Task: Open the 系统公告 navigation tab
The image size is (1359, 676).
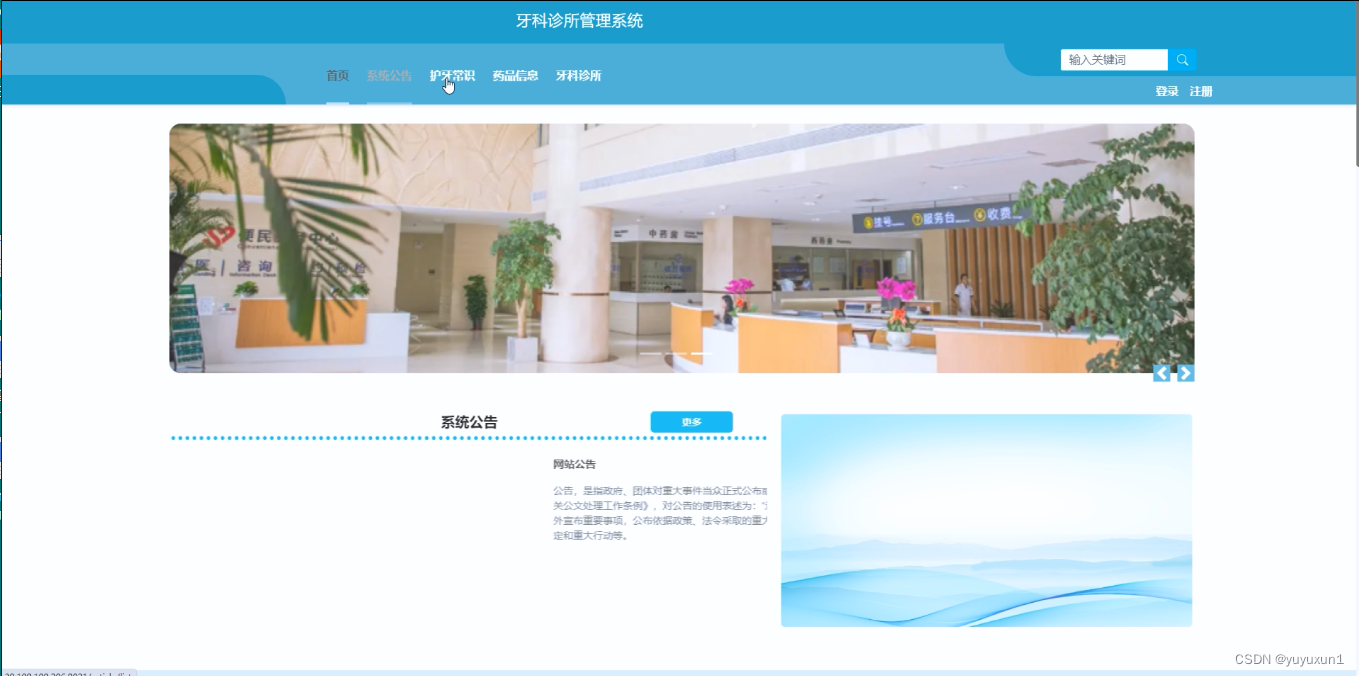Action: (x=389, y=76)
